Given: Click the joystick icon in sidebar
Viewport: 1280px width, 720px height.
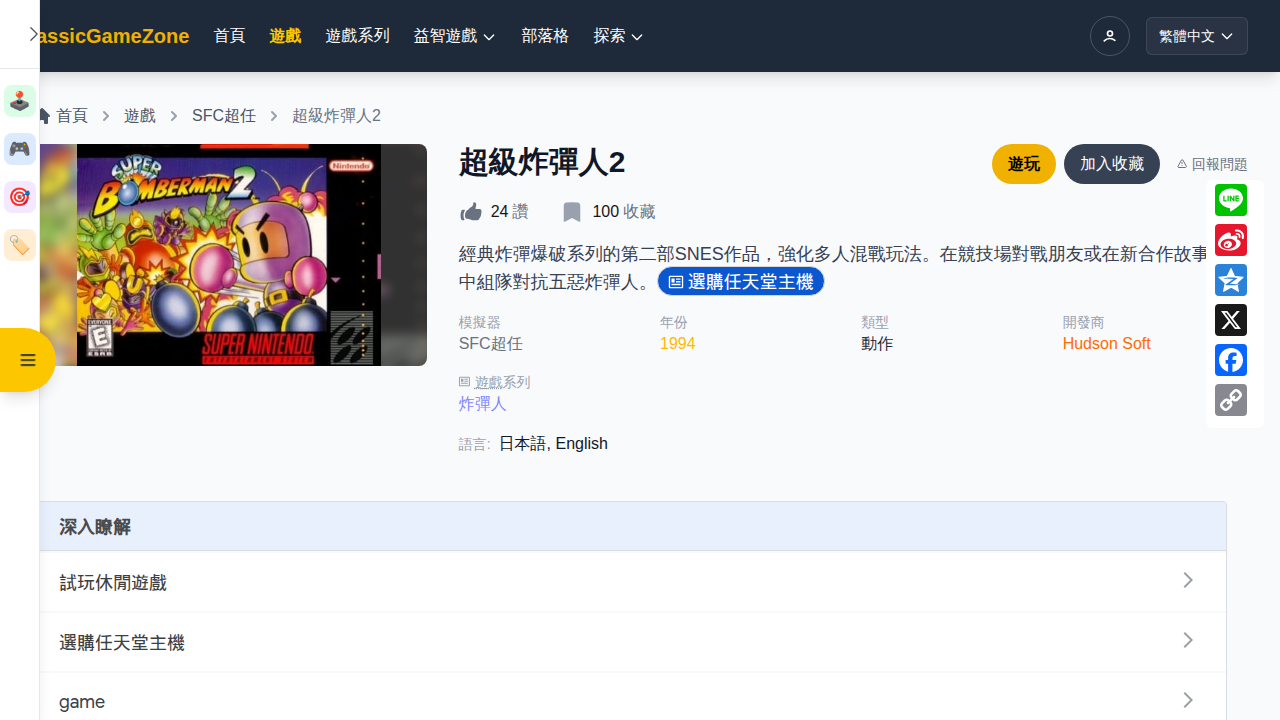Looking at the screenshot, I should [x=20, y=101].
